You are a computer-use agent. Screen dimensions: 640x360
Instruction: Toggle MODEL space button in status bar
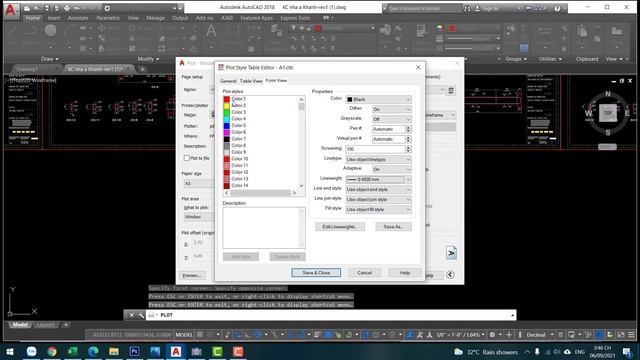coord(184,335)
